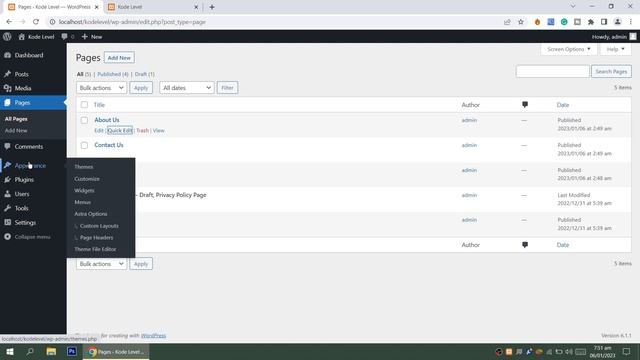Viewport: 640px width, 360px height.
Task: Click the Add New page button
Action: [119, 58]
